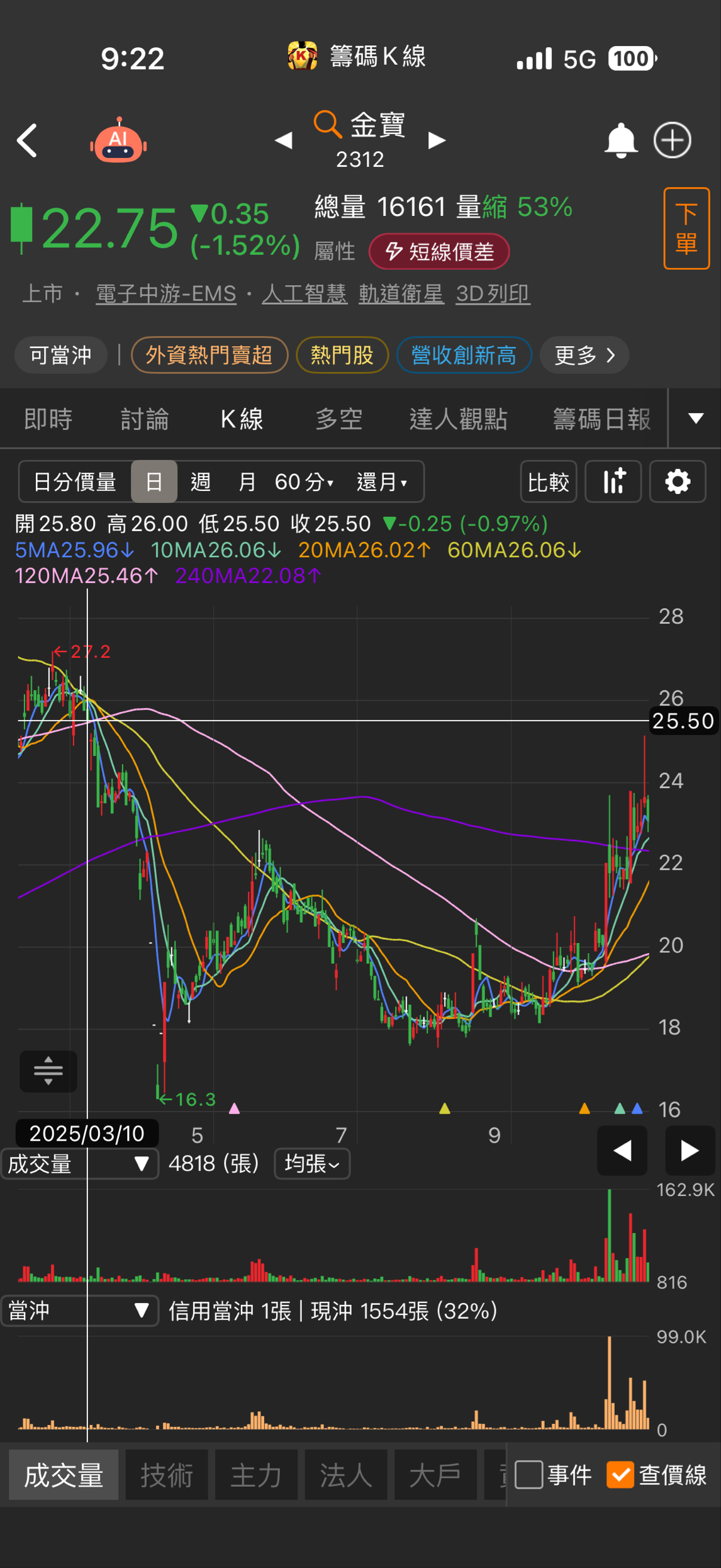
Task: Open chart settings gear
Action: pyautogui.click(x=678, y=482)
